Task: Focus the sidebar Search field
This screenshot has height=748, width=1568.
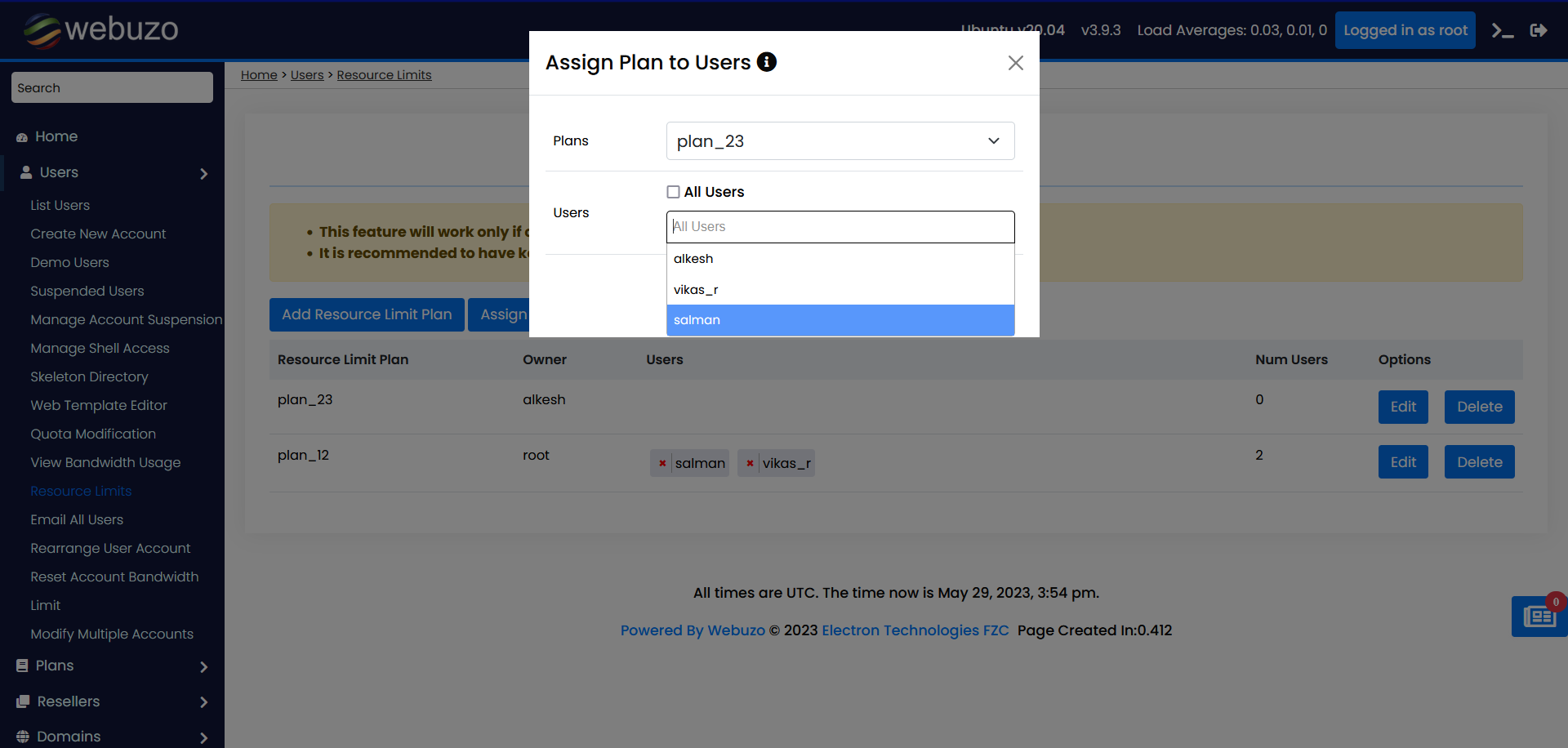Action: pyautogui.click(x=112, y=87)
